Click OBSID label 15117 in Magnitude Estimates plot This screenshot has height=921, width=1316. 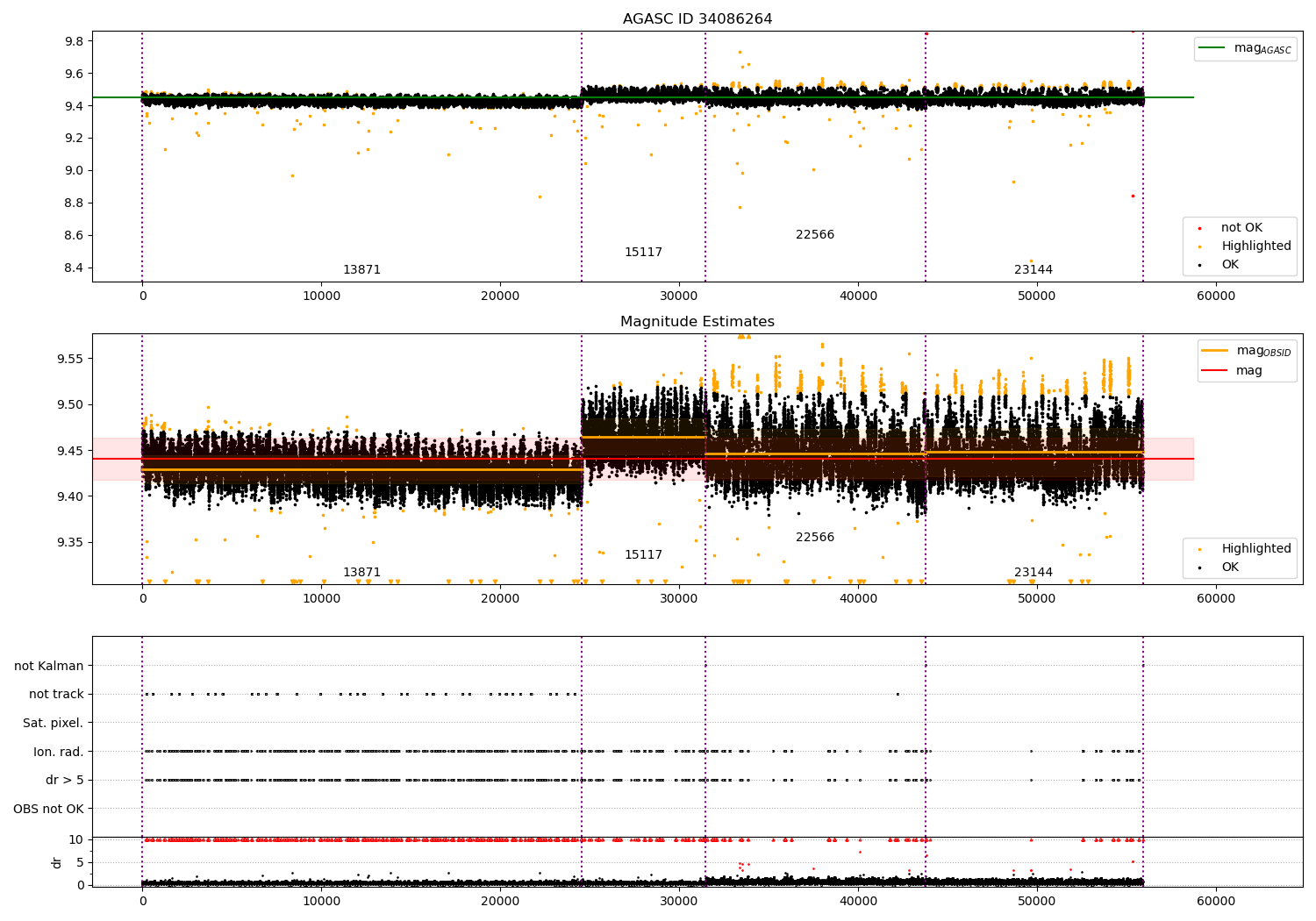(643, 555)
